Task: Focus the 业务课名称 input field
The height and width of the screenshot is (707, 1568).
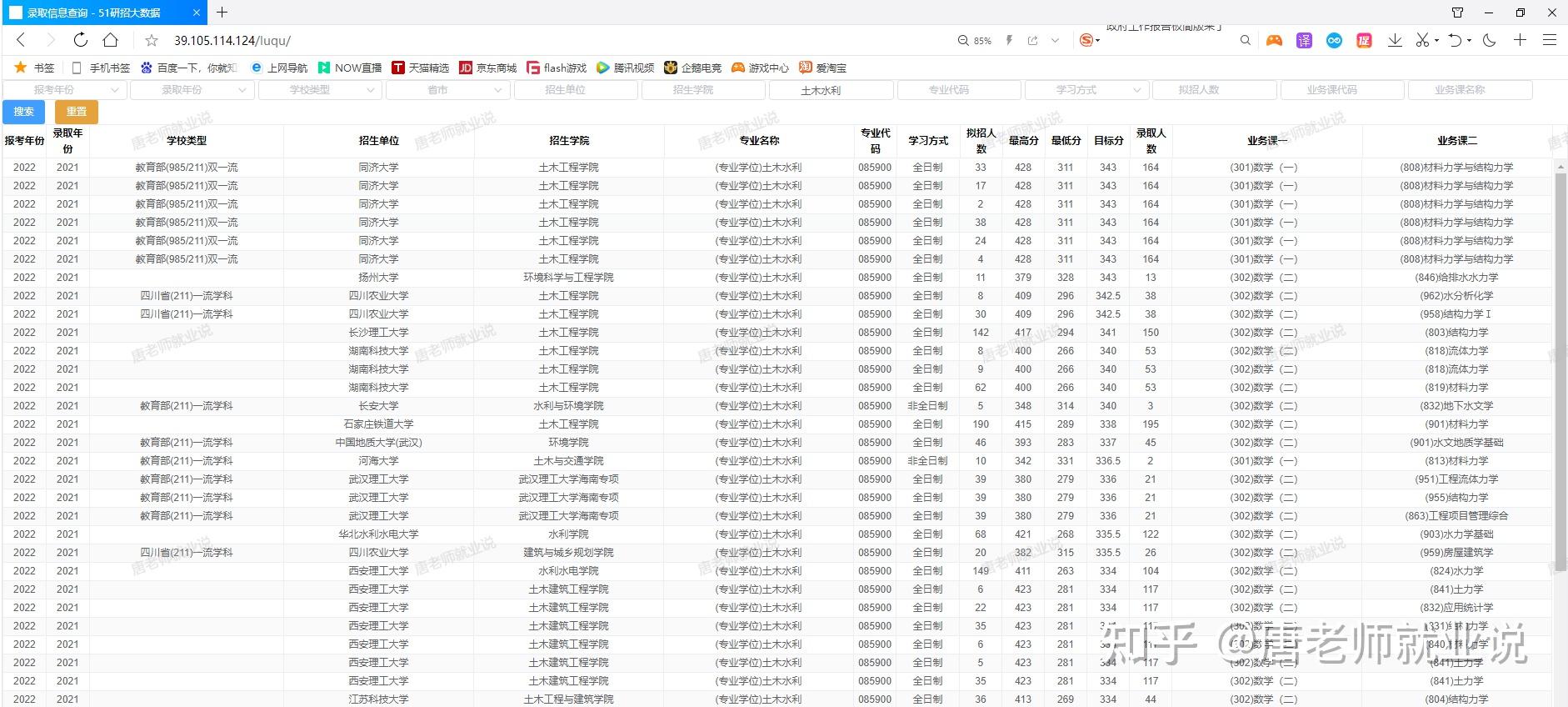Action: (x=1471, y=90)
